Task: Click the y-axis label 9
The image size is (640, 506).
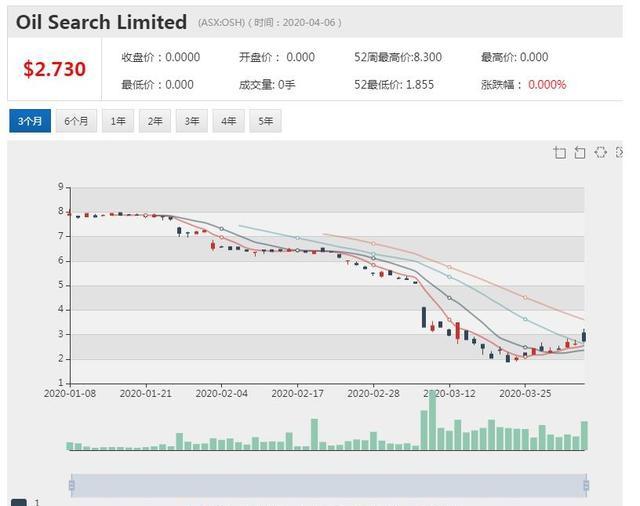Action: (61, 187)
